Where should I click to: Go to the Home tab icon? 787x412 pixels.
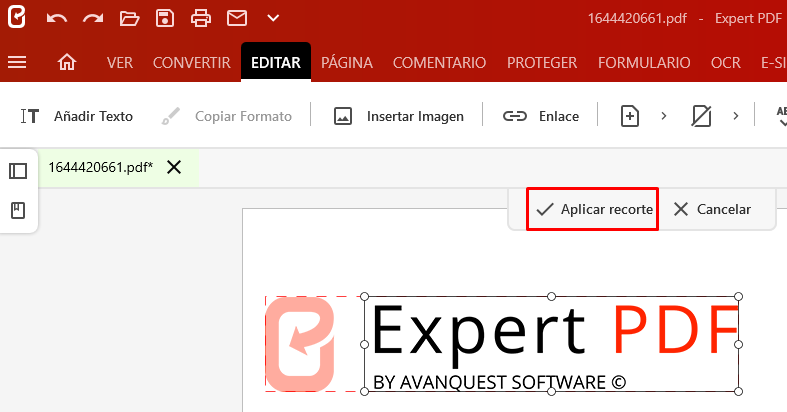point(67,62)
